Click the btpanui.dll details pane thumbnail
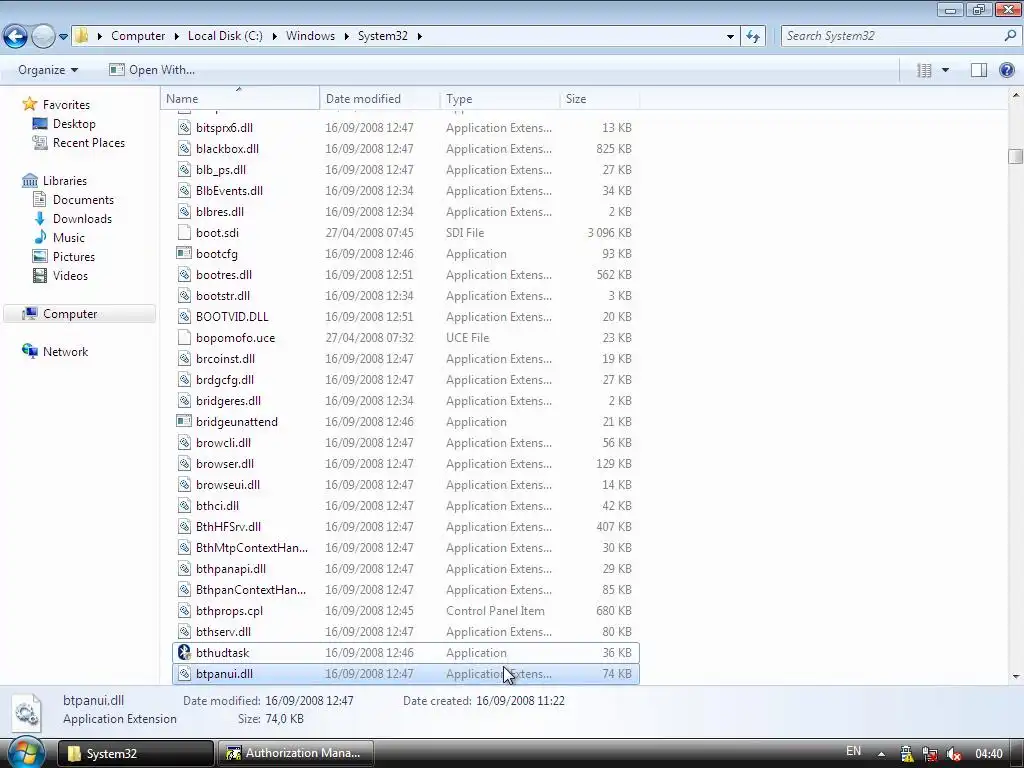 click(x=27, y=712)
